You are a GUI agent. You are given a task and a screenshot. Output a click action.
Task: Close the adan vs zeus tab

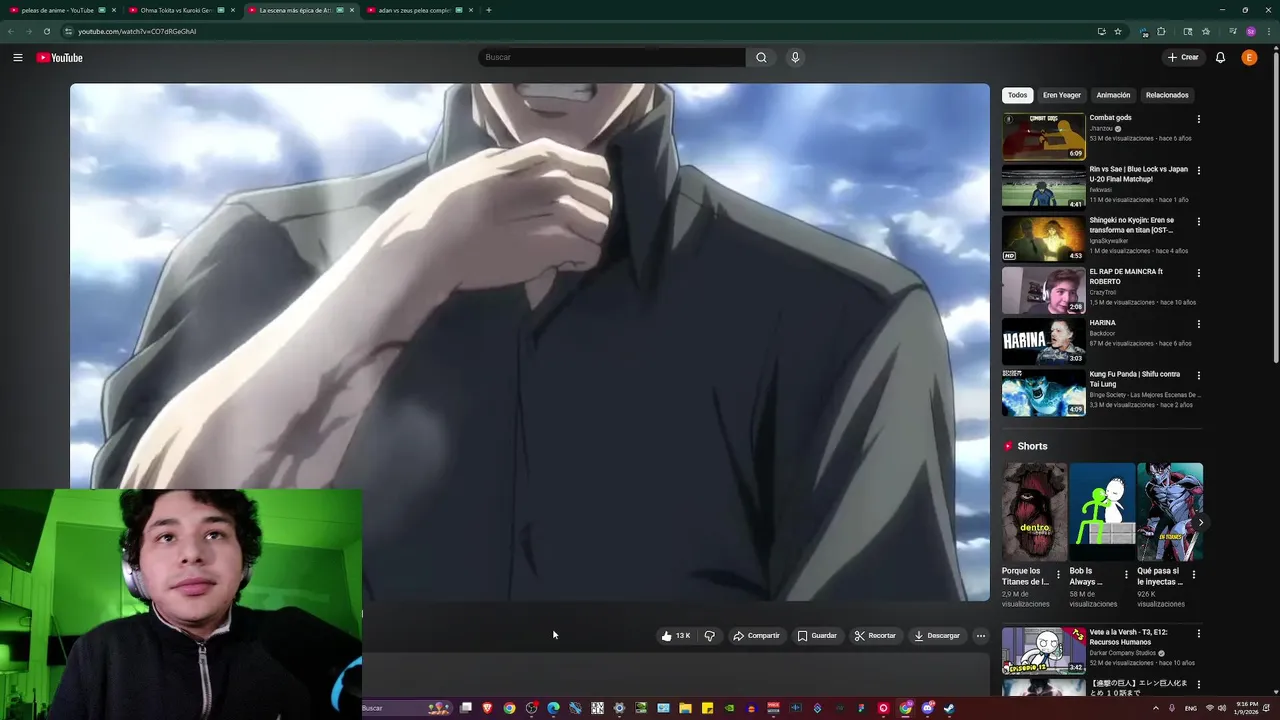[470, 10]
